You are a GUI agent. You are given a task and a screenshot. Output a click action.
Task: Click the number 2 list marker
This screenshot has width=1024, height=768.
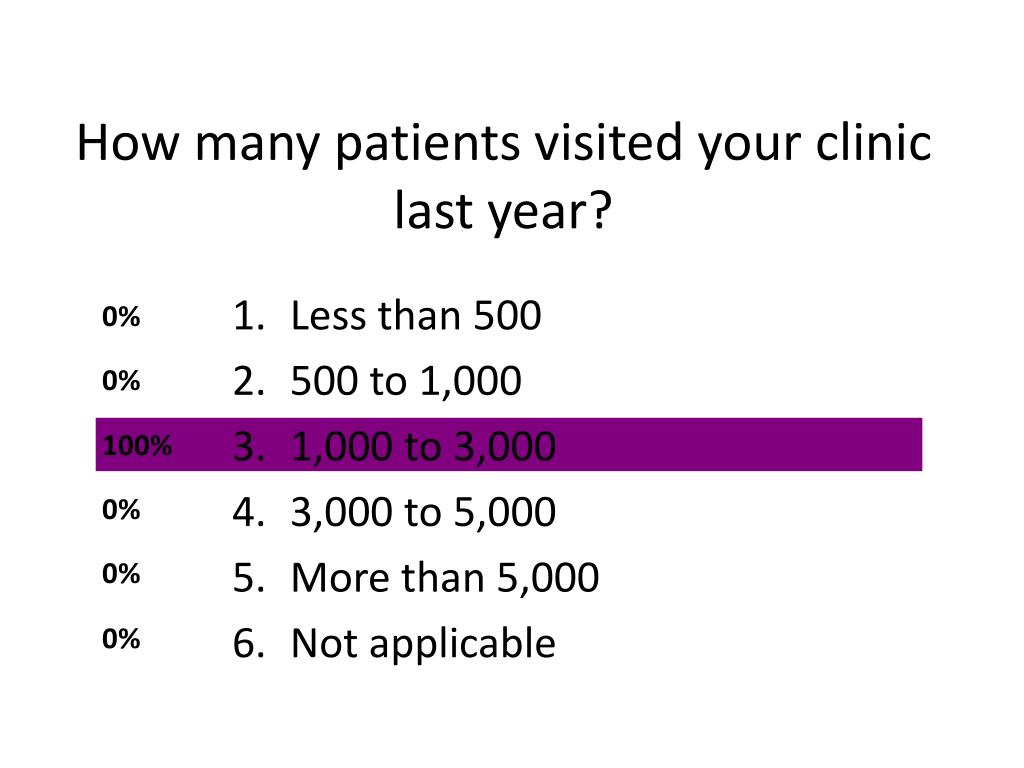249,381
